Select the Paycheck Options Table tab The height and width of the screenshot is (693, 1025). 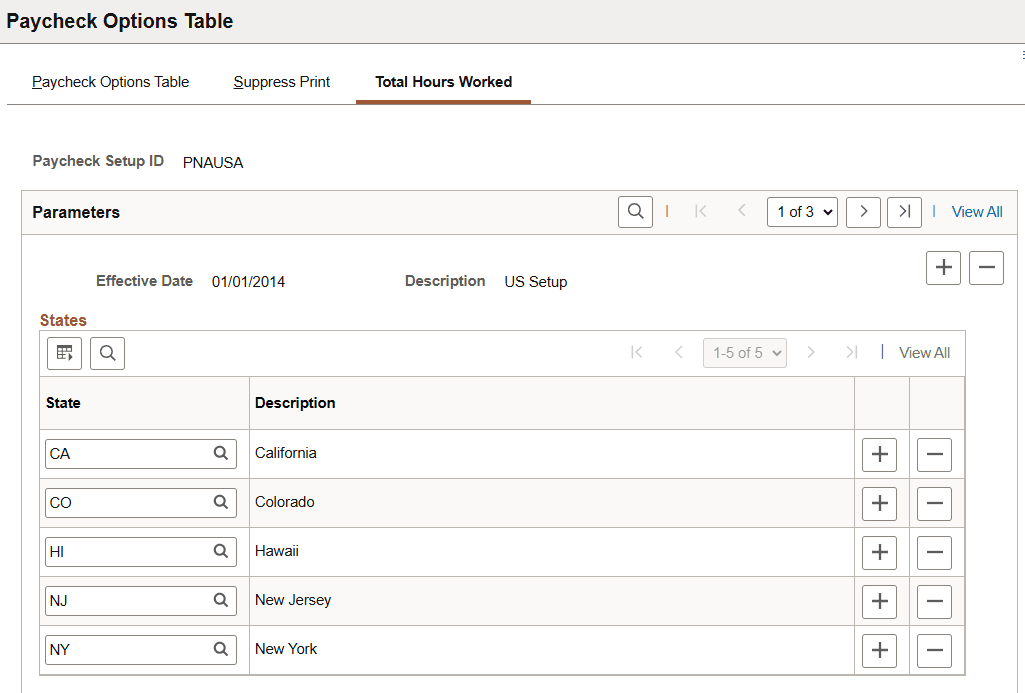[x=110, y=82]
